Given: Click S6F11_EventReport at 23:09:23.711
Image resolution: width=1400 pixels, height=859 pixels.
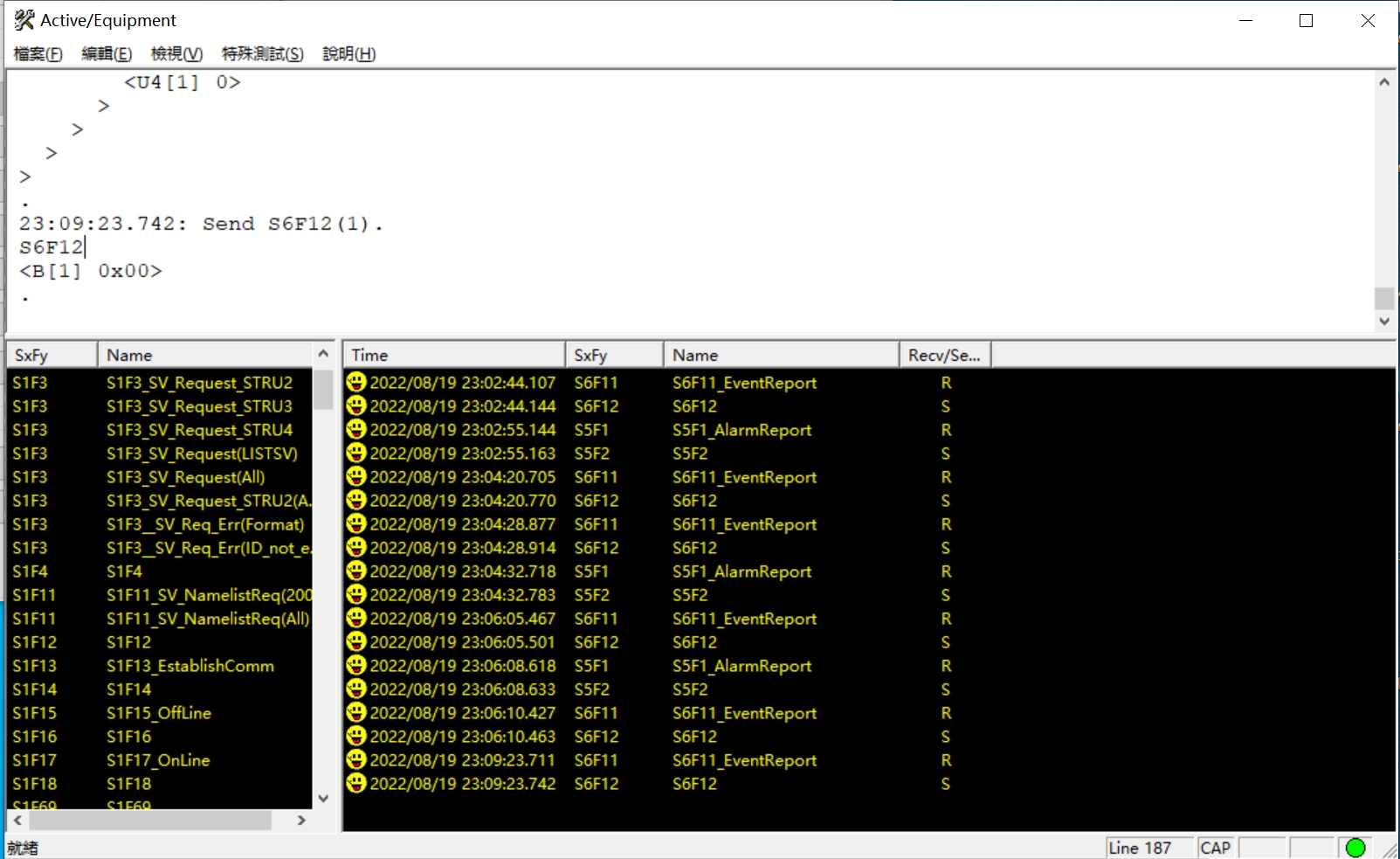Looking at the screenshot, I should point(744,759).
